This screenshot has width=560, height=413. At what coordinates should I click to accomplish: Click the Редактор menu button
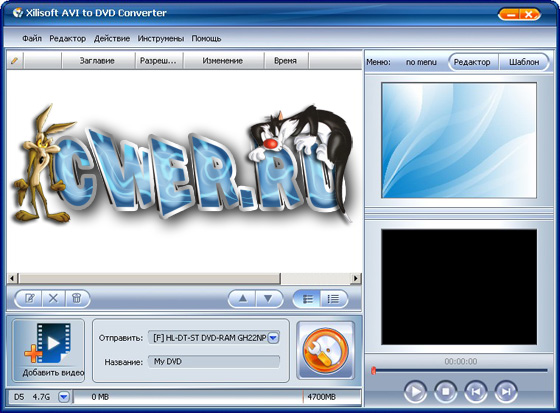click(x=472, y=62)
